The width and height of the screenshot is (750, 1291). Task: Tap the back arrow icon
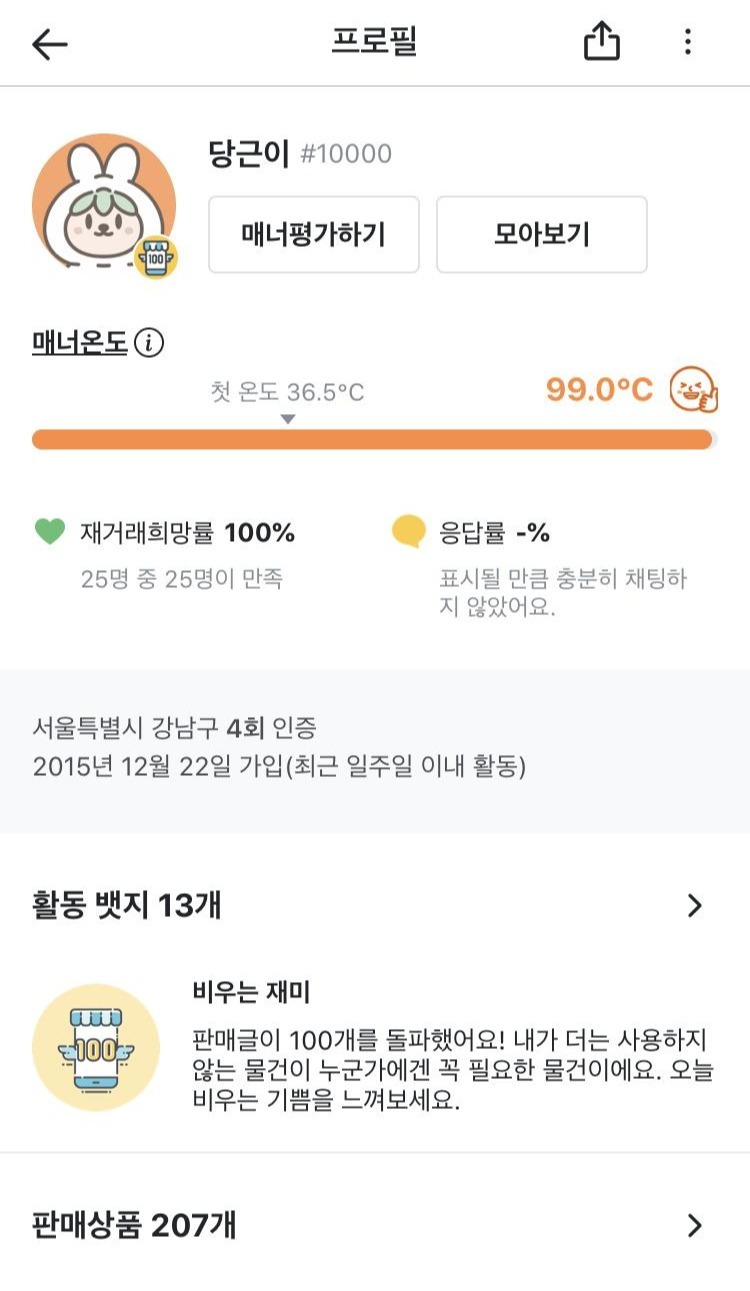click(x=49, y=43)
